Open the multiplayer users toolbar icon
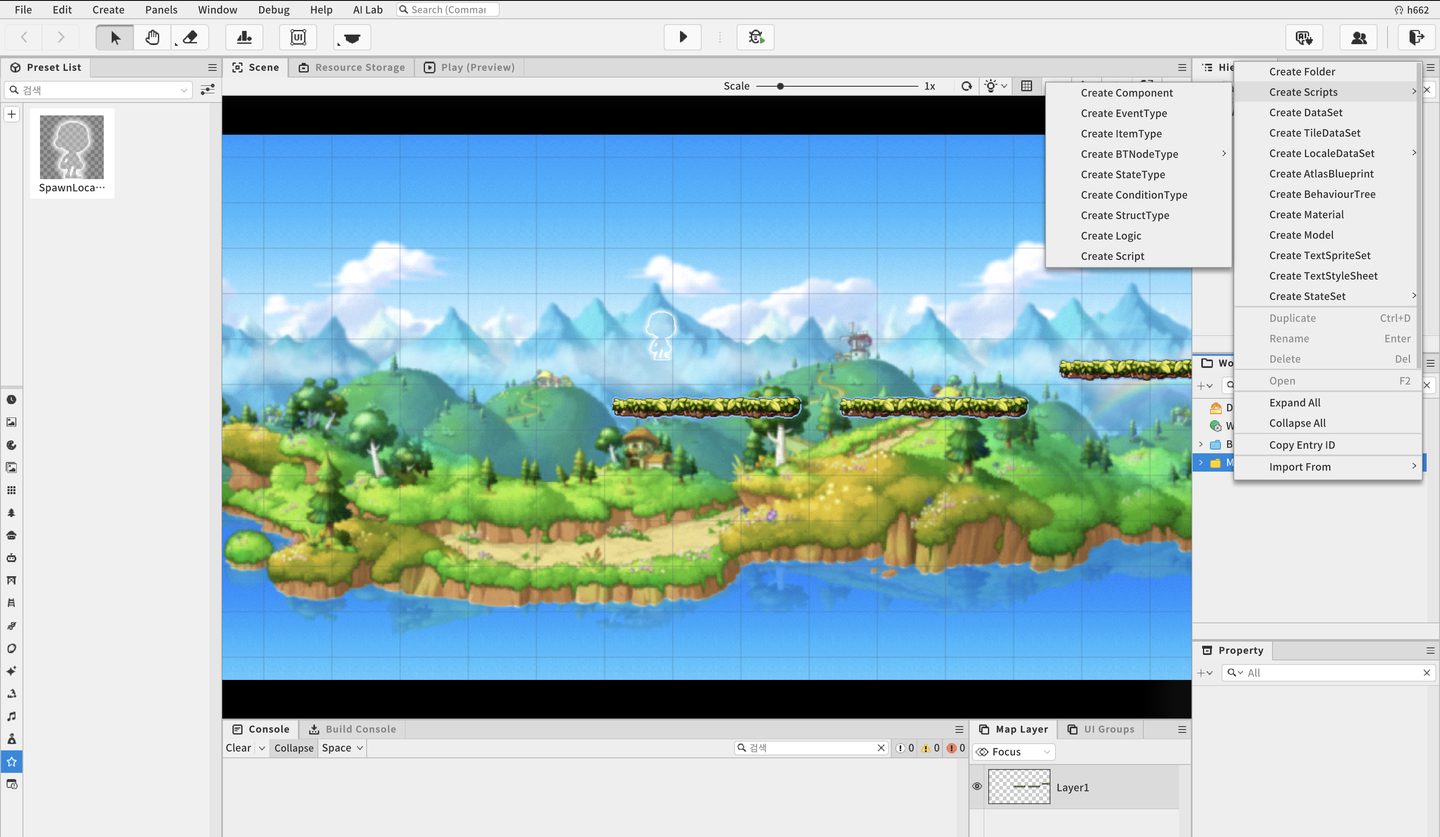 [1359, 37]
